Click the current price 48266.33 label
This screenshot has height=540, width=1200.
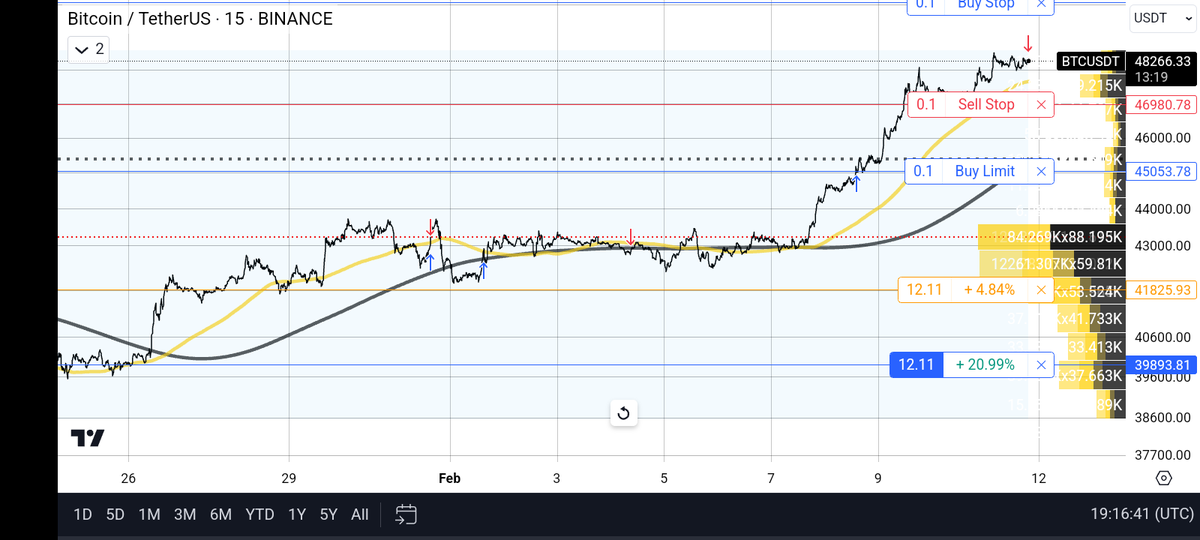1162,61
